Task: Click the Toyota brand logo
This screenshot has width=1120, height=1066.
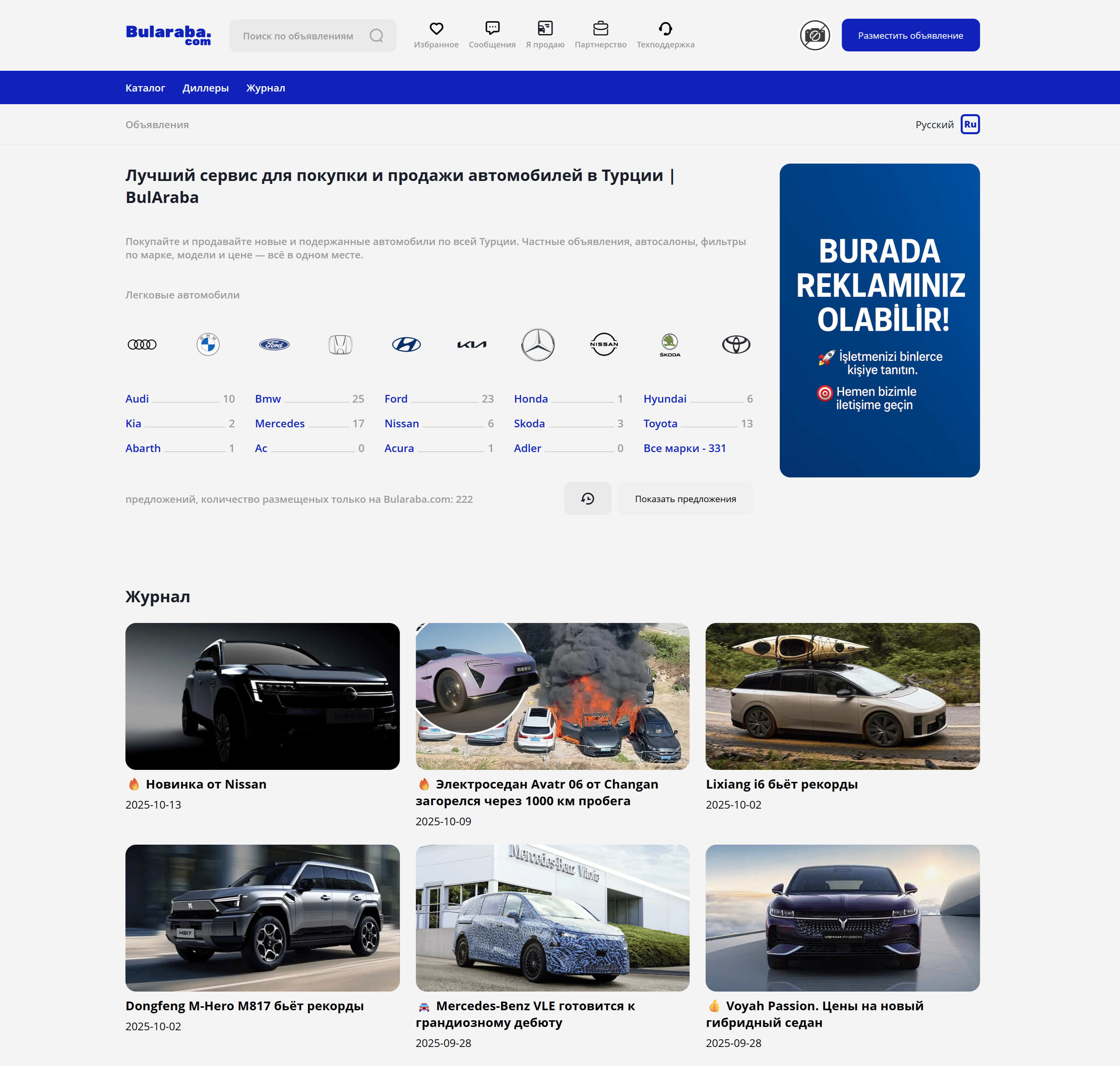Action: point(736,344)
